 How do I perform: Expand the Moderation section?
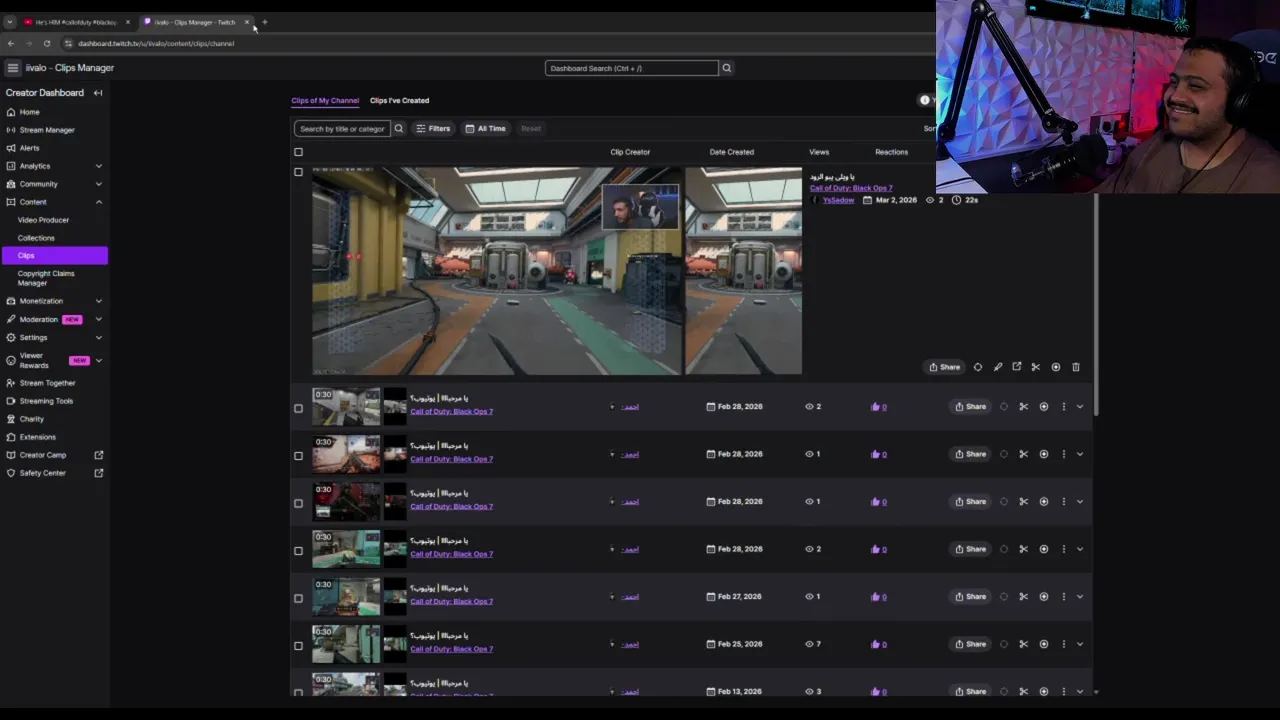point(98,319)
